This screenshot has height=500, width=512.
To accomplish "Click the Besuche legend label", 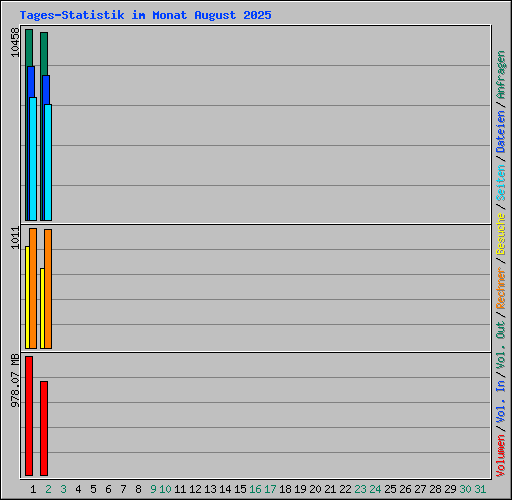I will (x=500, y=234).
